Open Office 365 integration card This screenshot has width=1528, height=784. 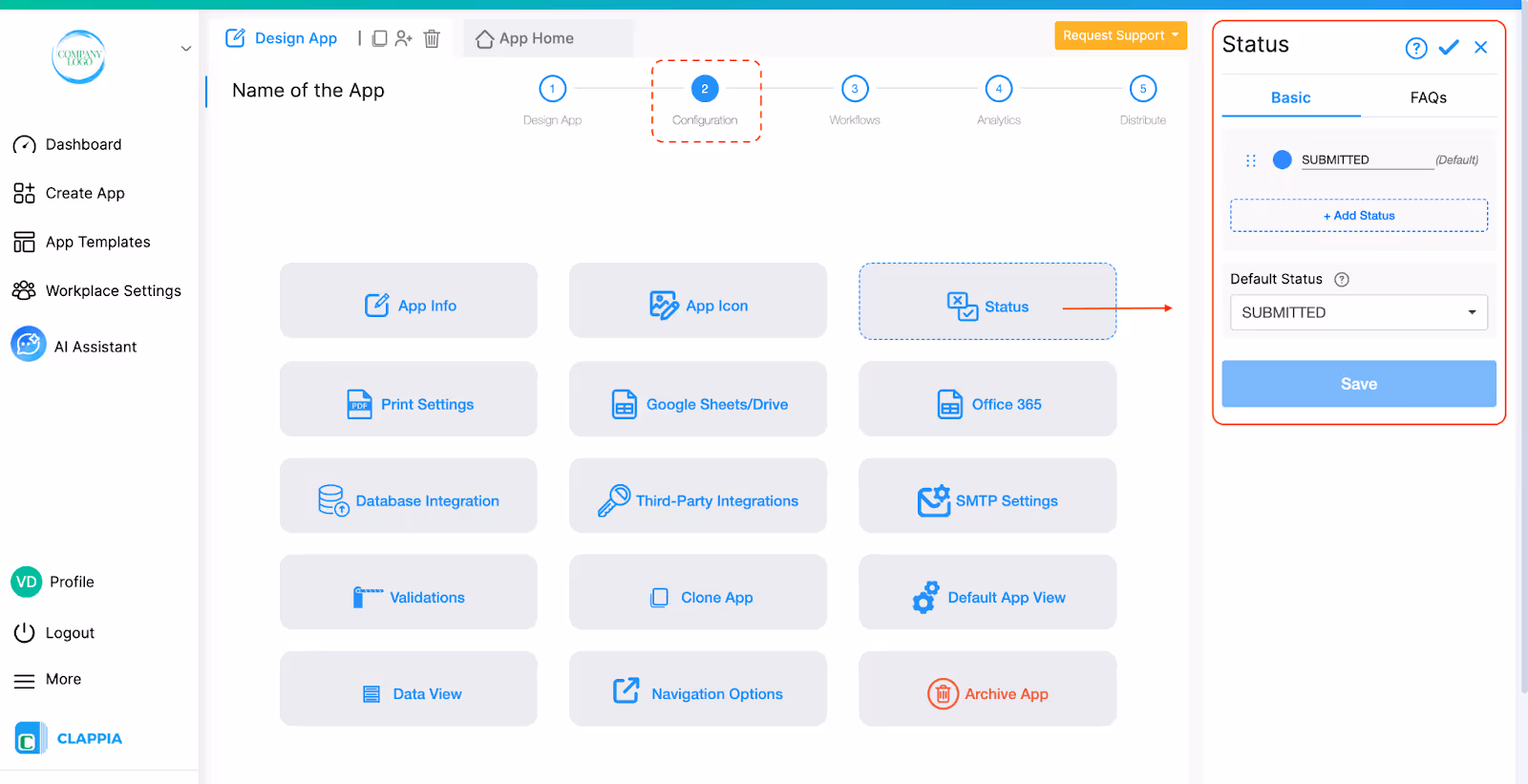click(987, 399)
